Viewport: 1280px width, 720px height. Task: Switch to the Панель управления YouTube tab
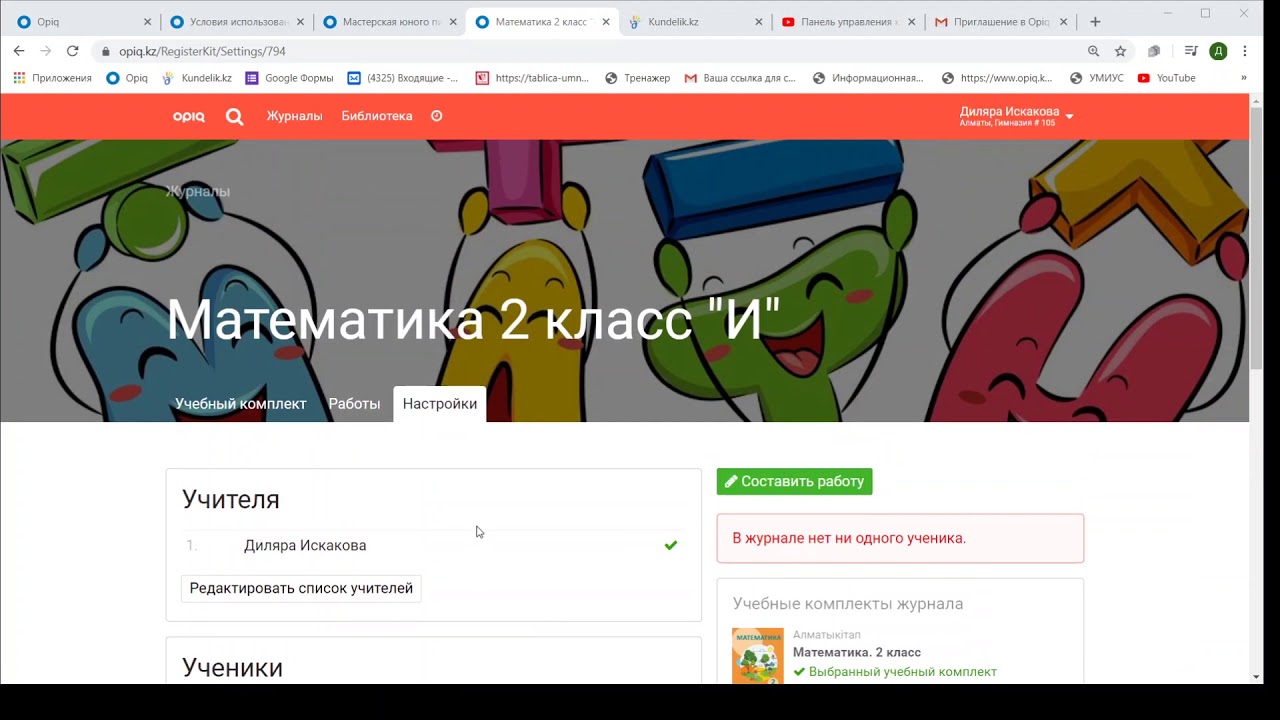coord(848,21)
